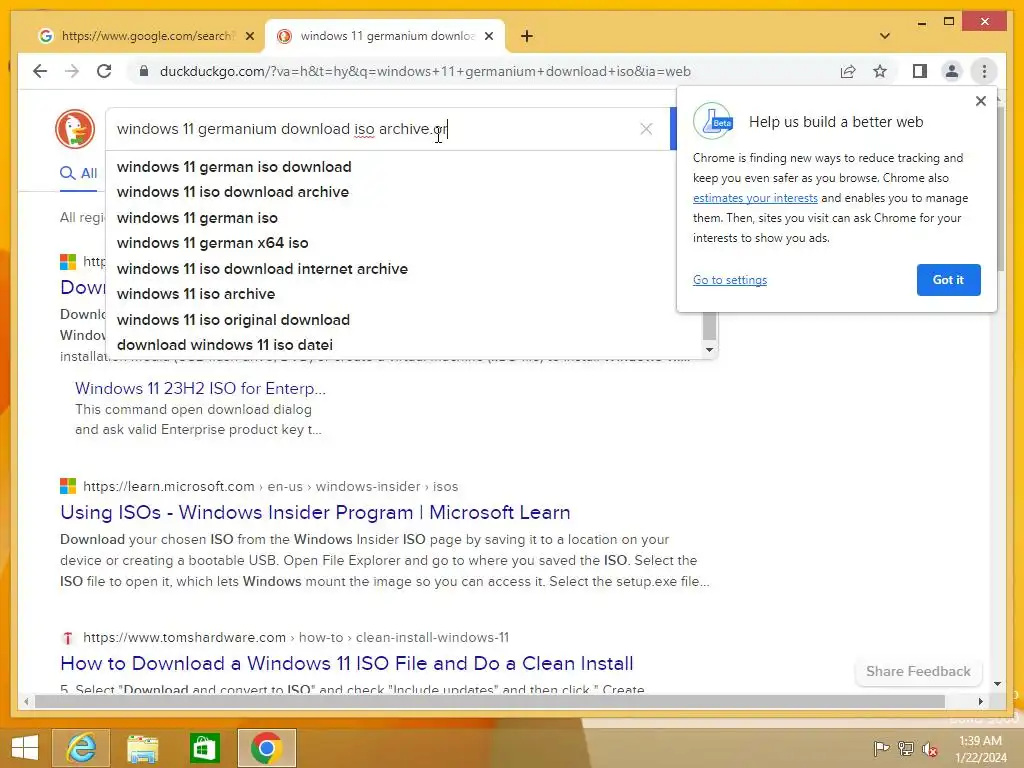The height and width of the screenshot is (768, 1024).
Task: Open the learn.microsoft.com result URL
Action: pyautogui.click(x=270, y=487)
